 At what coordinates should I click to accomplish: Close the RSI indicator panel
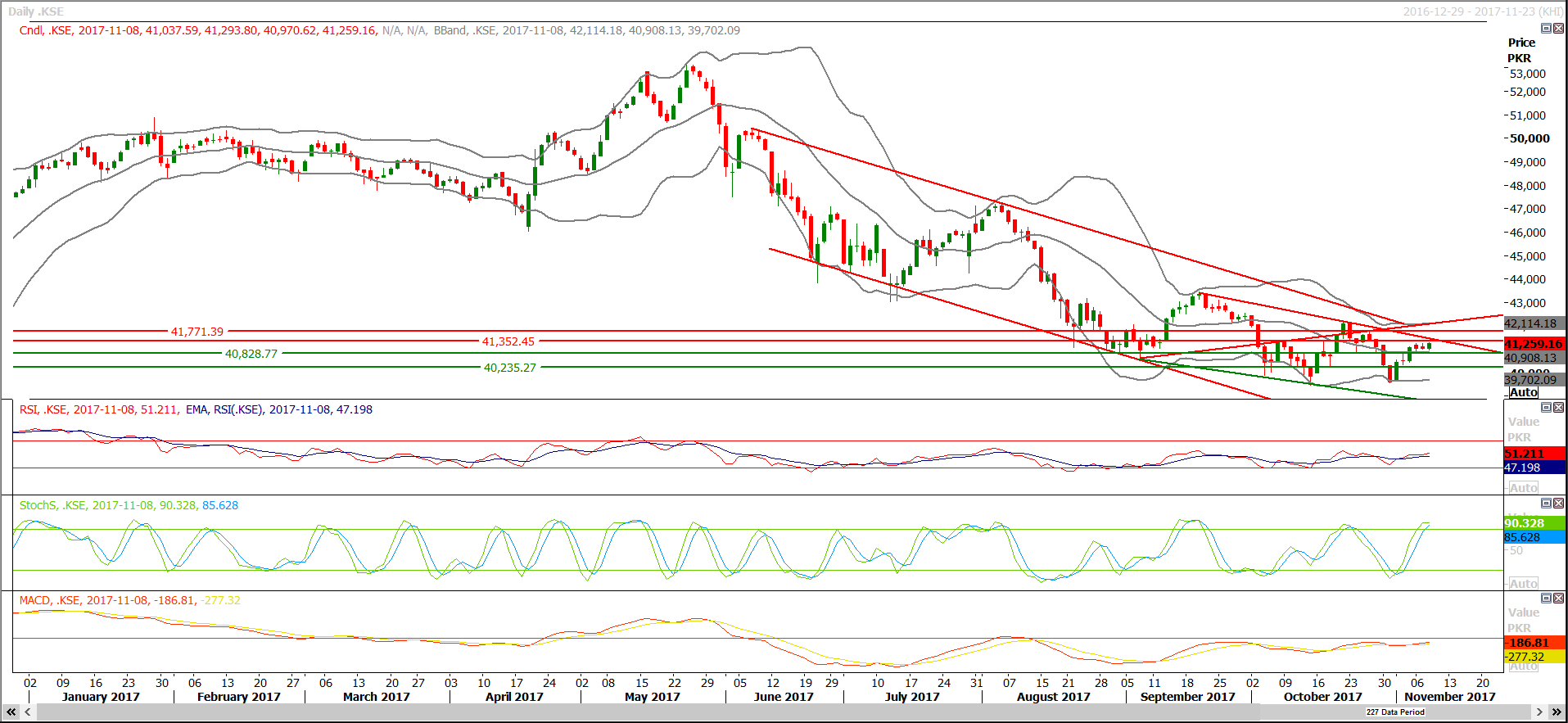pos(1558,408)
